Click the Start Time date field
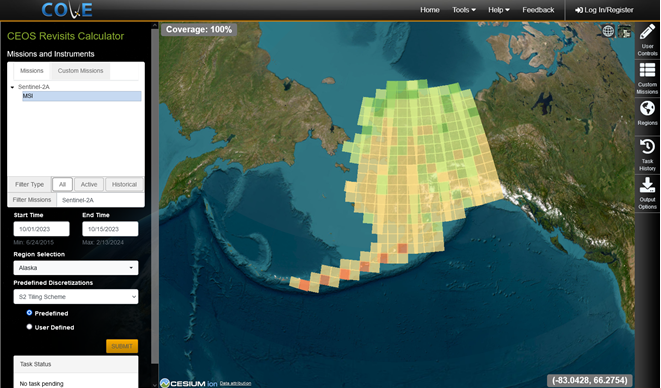 click(x=41, y=229)
